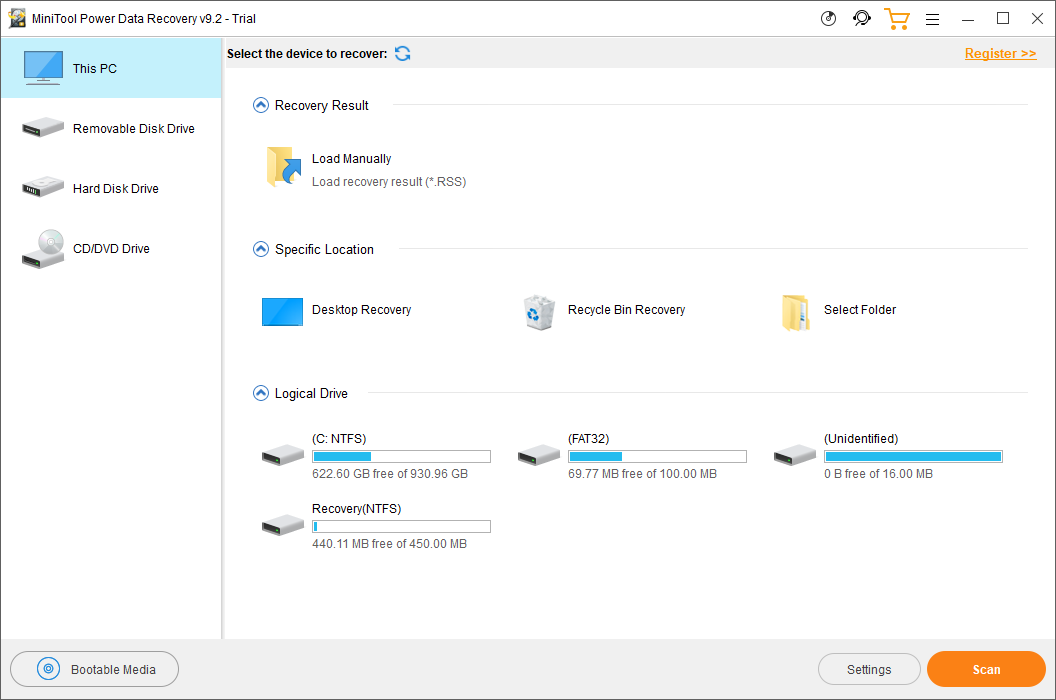Open the Settings button

(869, 669)
